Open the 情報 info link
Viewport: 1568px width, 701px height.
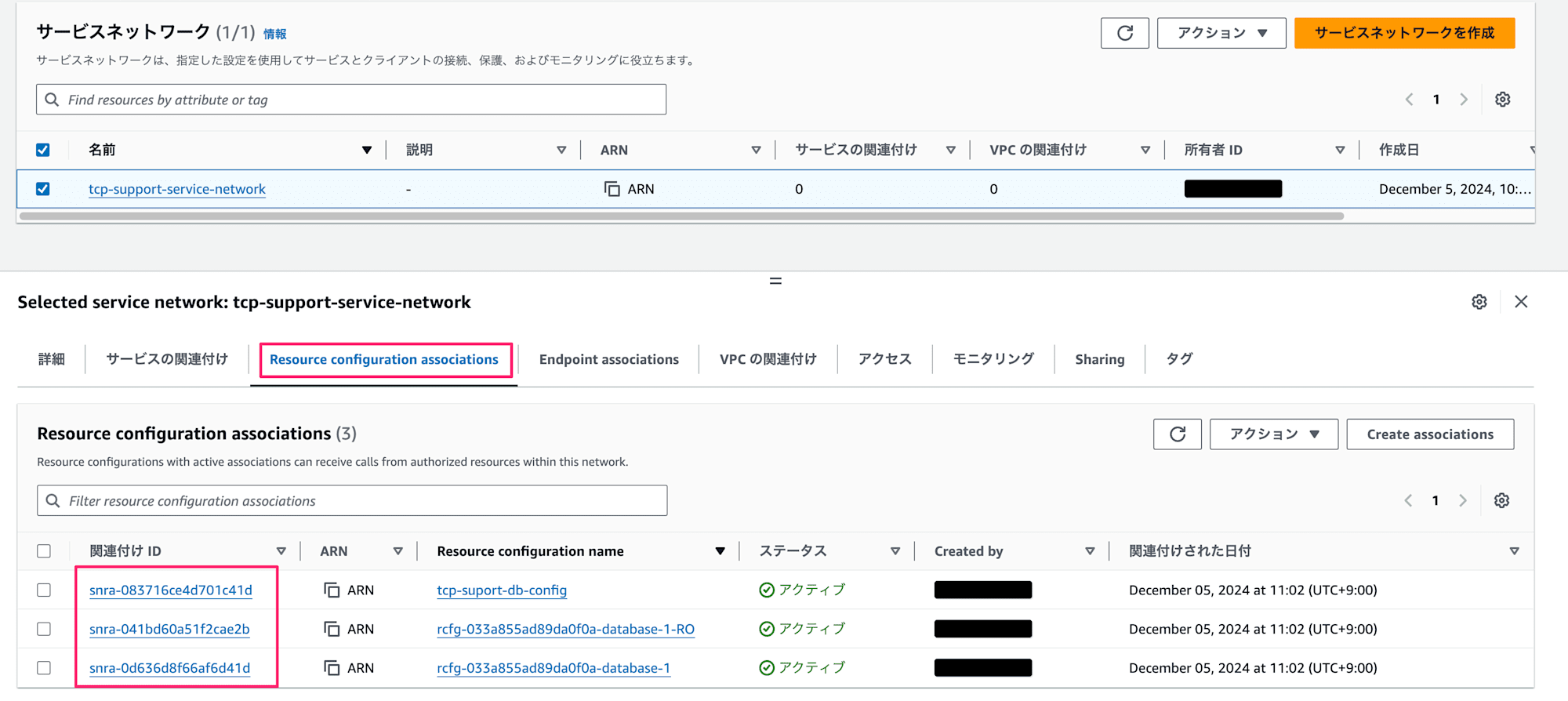(274, 34)
